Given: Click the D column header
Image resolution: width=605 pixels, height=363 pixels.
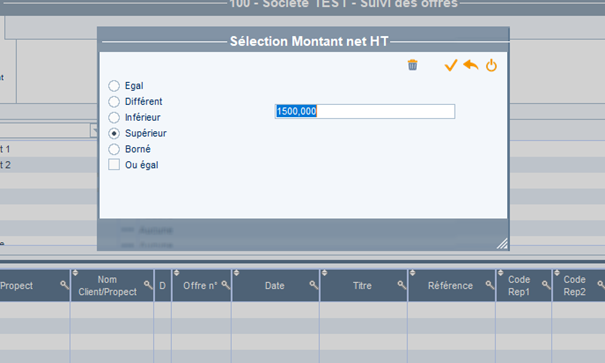Looking at the screenshot, I should [x=162, y=285].
